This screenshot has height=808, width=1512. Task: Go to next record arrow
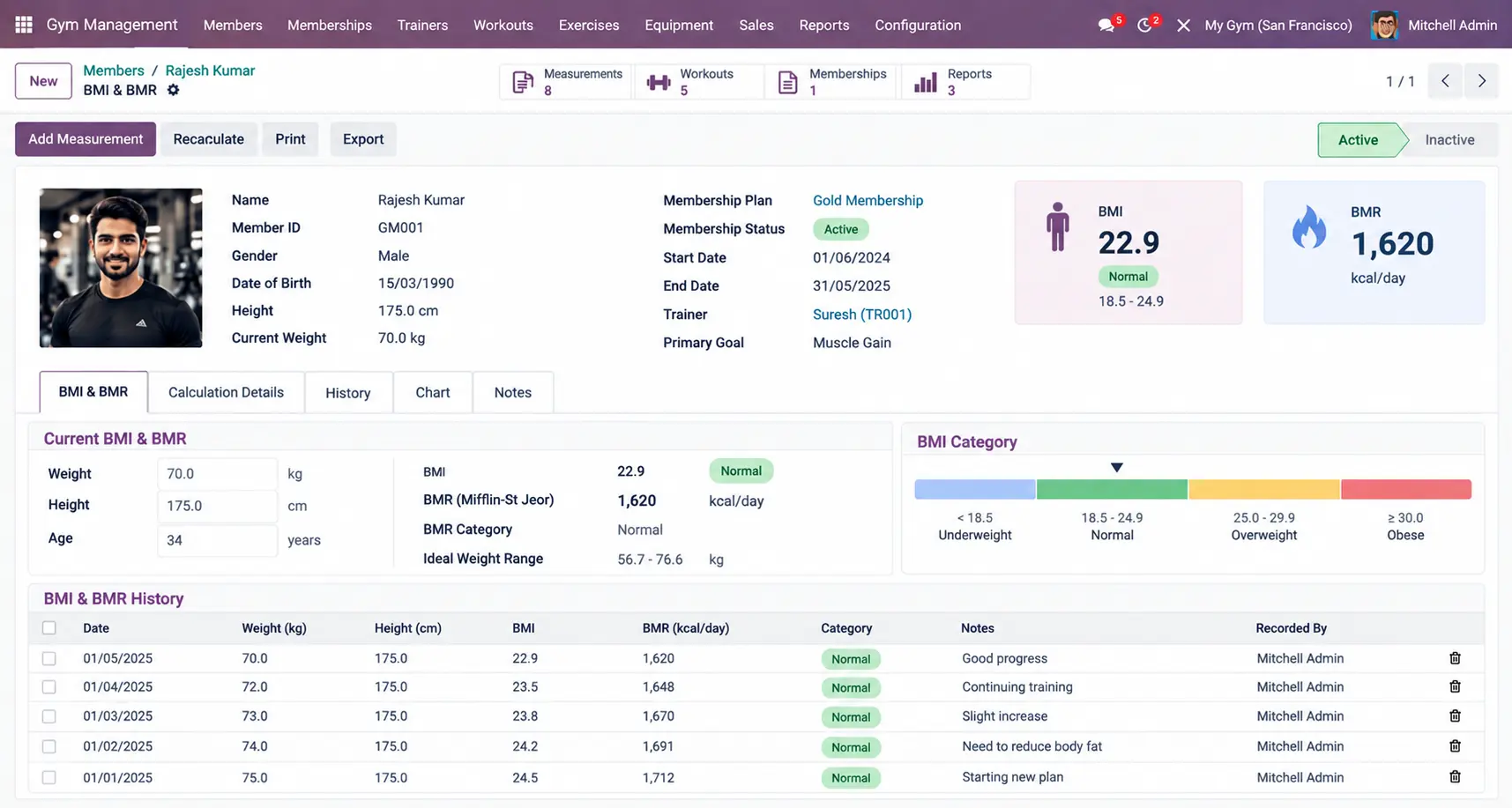(1482, 81)
